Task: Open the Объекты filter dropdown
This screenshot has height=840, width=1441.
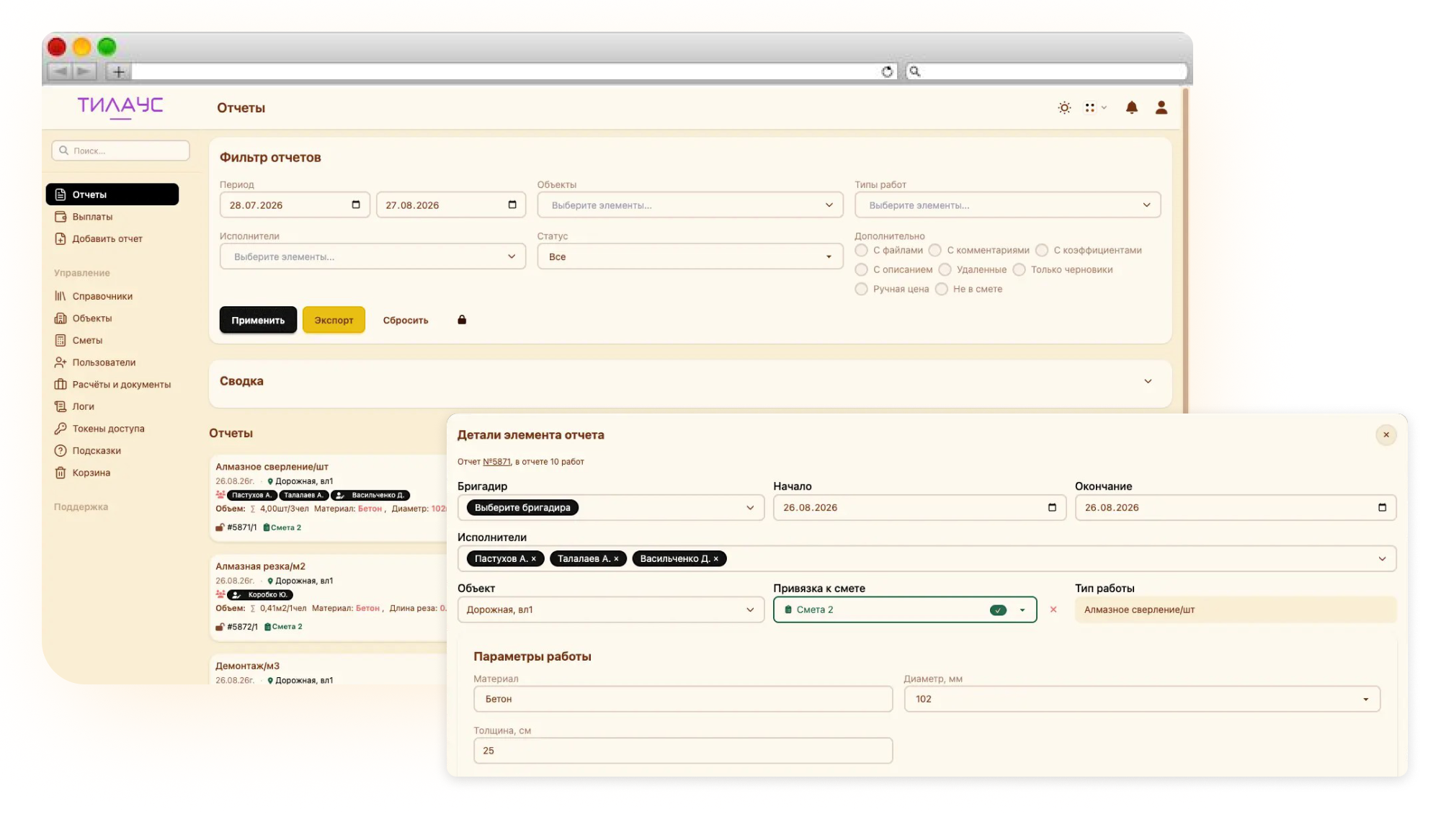Action: point(690,205)
